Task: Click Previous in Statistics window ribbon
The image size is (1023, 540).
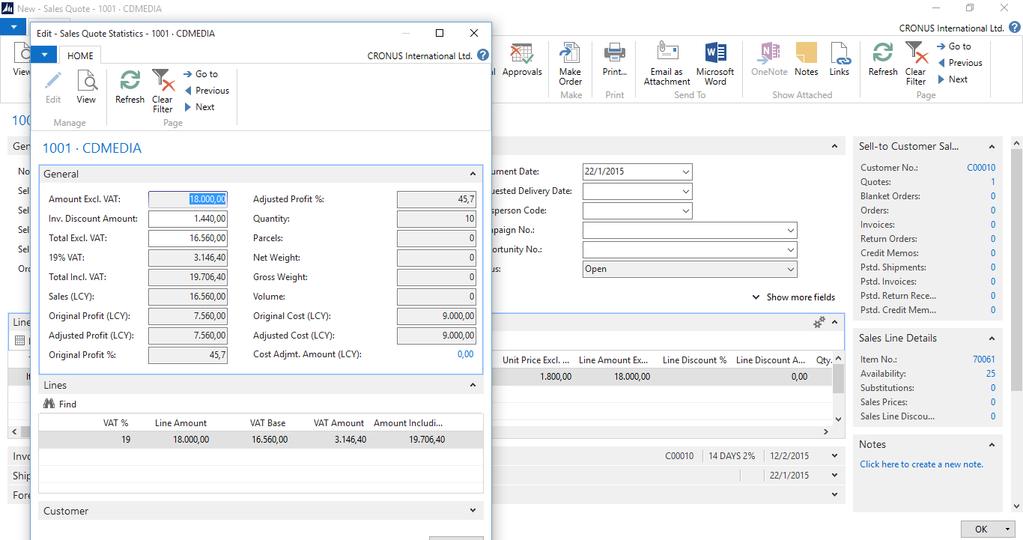Action: pos(206,90)
